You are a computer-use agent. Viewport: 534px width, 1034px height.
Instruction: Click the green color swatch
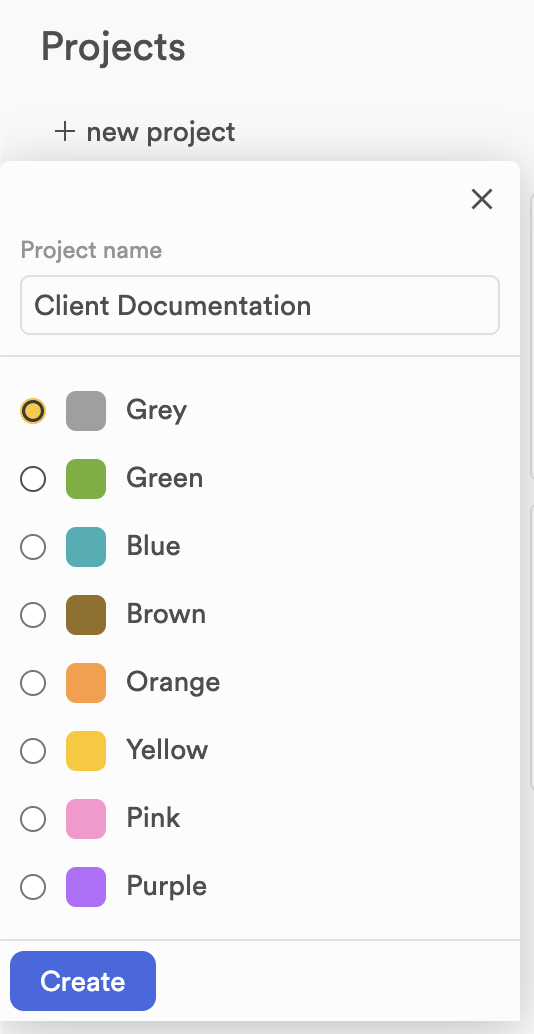[86, 479]
